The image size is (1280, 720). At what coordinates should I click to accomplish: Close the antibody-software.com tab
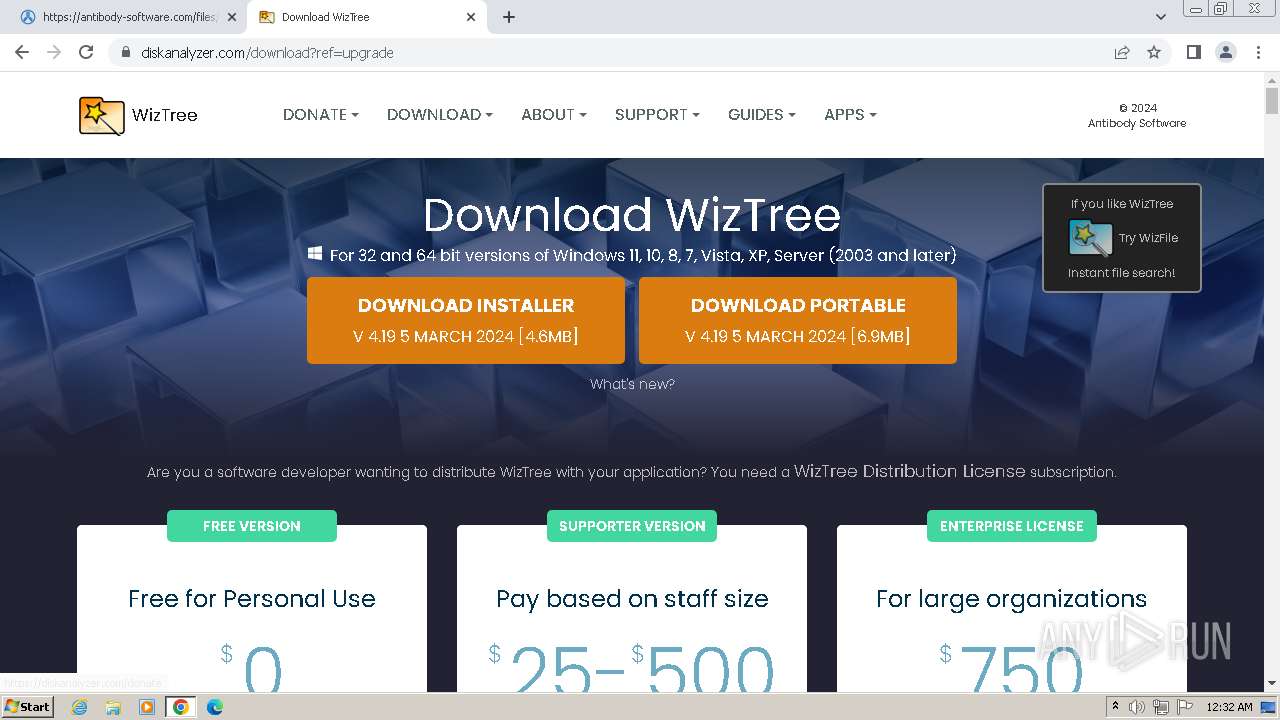[x=231, y=17]
